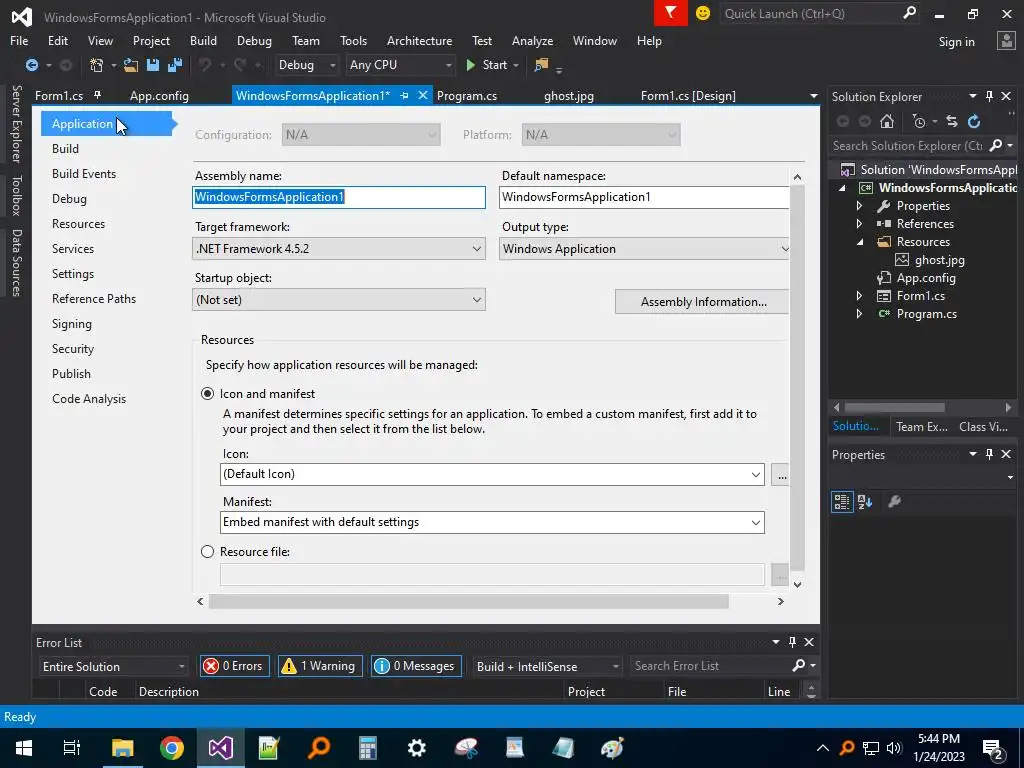Click the pin icon on Form1.cs tab
This screenshot has width=1024, height=768.
tap(97, 95)
